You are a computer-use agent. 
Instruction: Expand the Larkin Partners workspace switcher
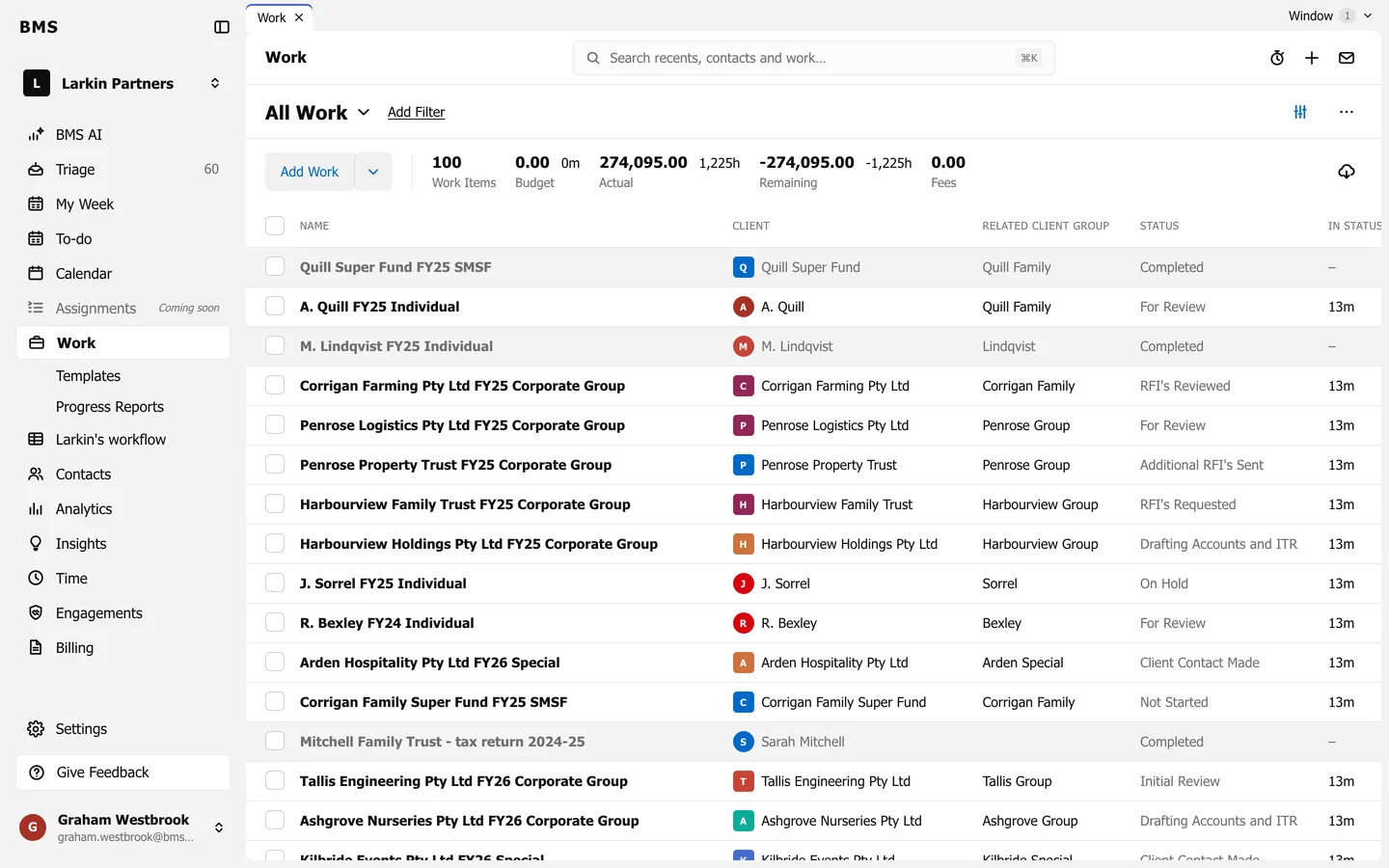coord(123,84)
